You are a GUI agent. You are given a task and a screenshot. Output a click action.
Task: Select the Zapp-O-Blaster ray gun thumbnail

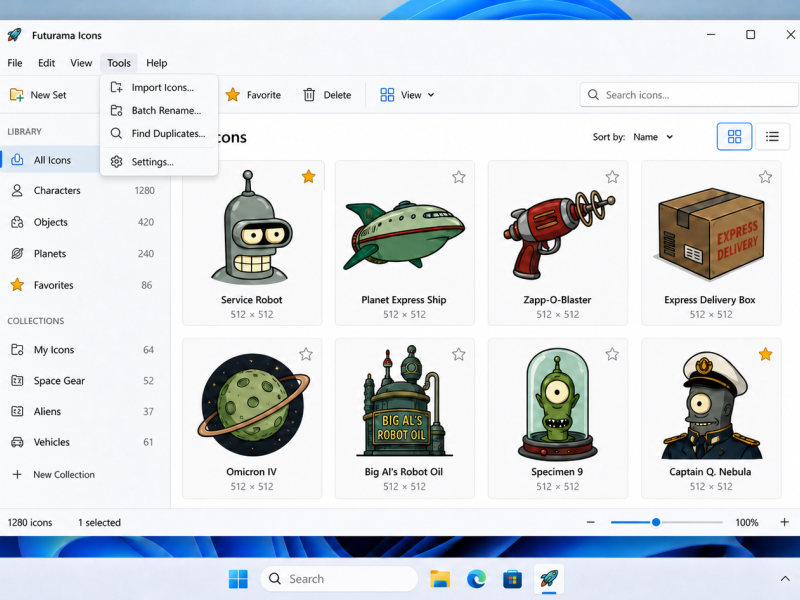coord(559,234)
